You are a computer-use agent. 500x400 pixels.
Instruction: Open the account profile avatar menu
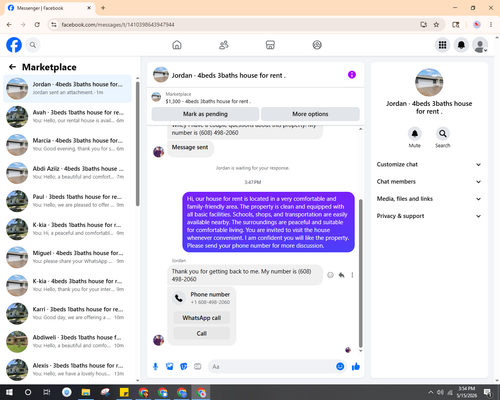480,45
